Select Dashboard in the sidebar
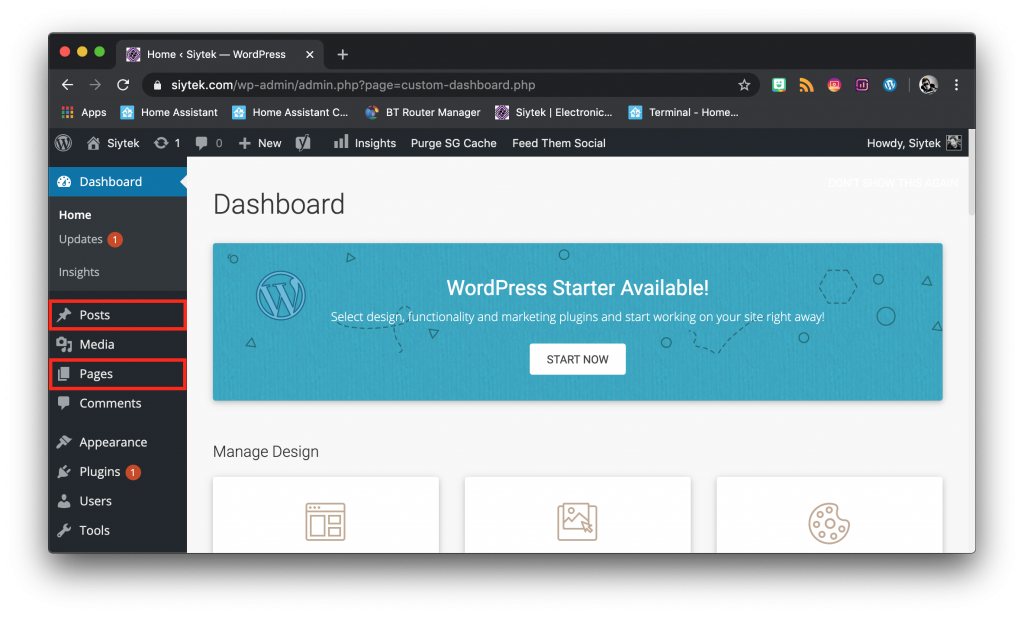 pos(118,182)
